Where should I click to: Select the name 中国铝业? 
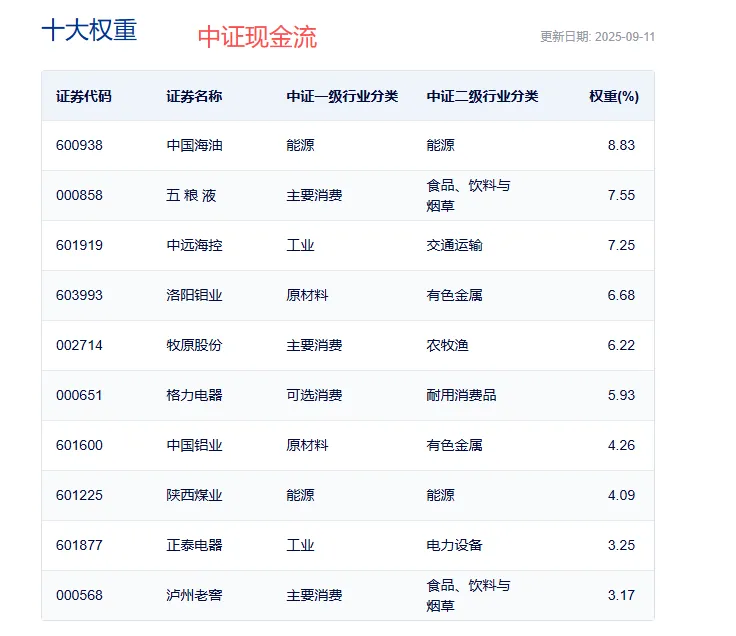pyautogui.click(x=194, y=445)
